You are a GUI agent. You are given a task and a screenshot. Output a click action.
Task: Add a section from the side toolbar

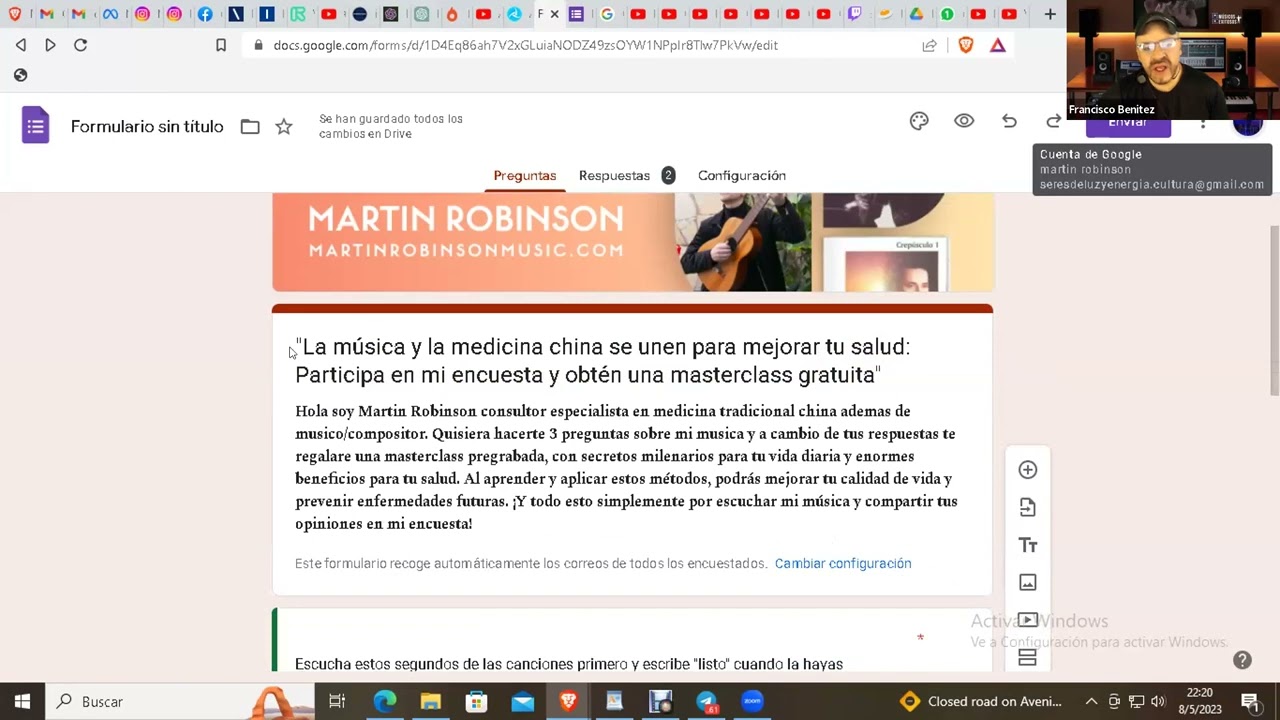point(1027,657)
